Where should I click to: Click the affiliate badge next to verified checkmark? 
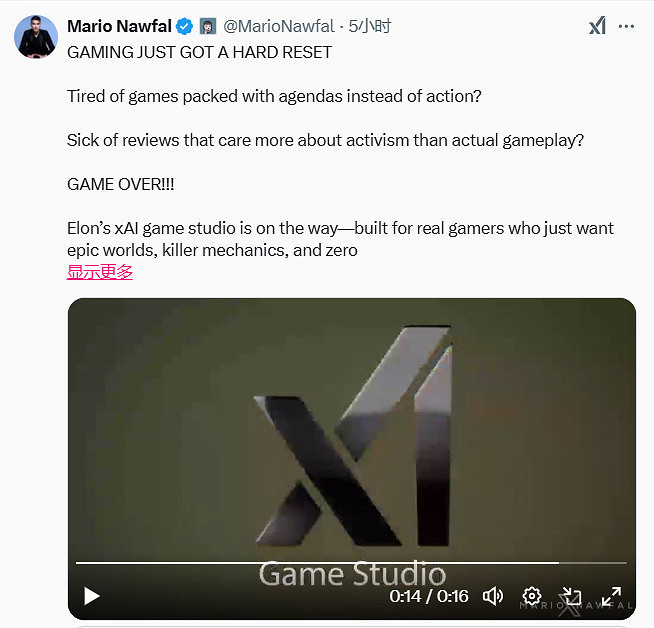click(208, 26)
